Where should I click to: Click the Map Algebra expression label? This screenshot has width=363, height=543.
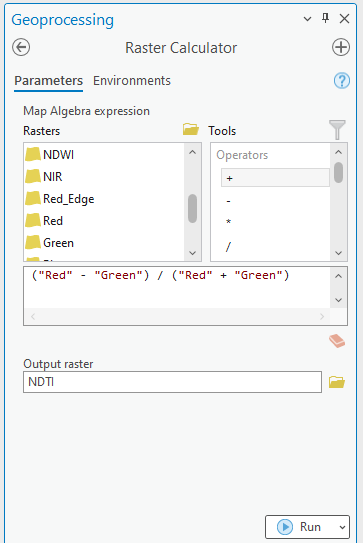pyautogui.click(x=86, y=111)
